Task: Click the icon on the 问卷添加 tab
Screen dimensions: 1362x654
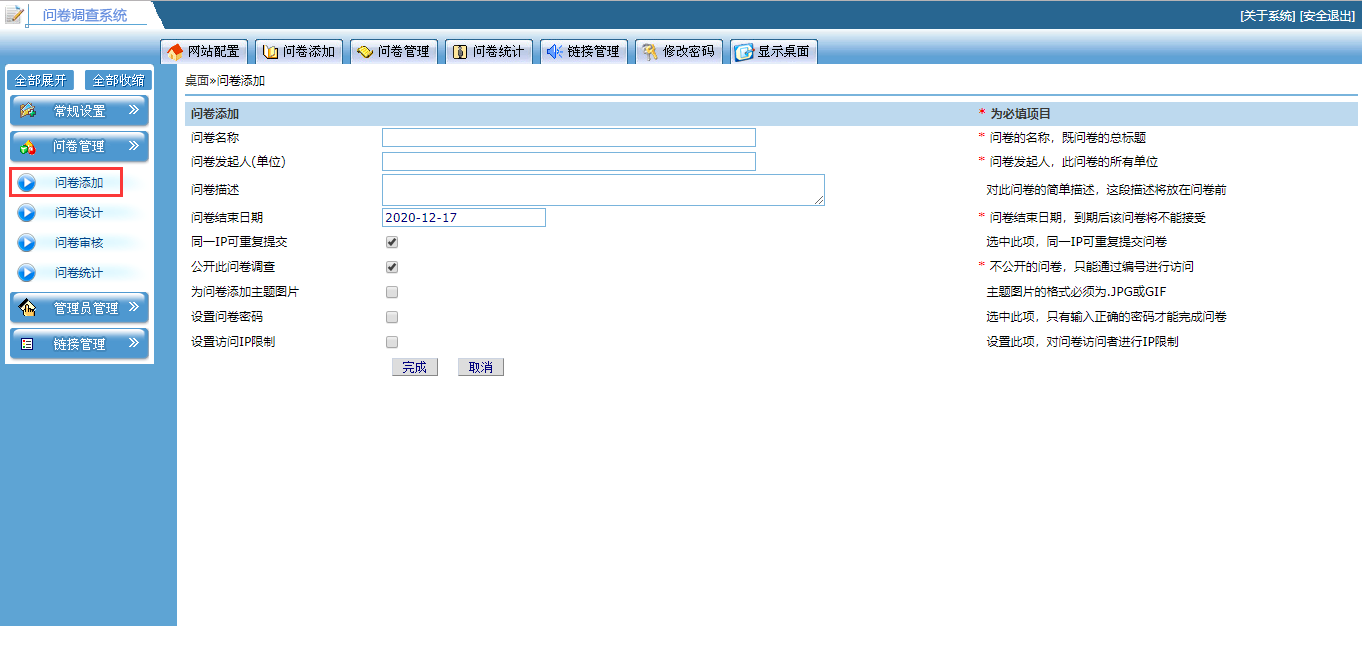Action: [x=270, y=52]
